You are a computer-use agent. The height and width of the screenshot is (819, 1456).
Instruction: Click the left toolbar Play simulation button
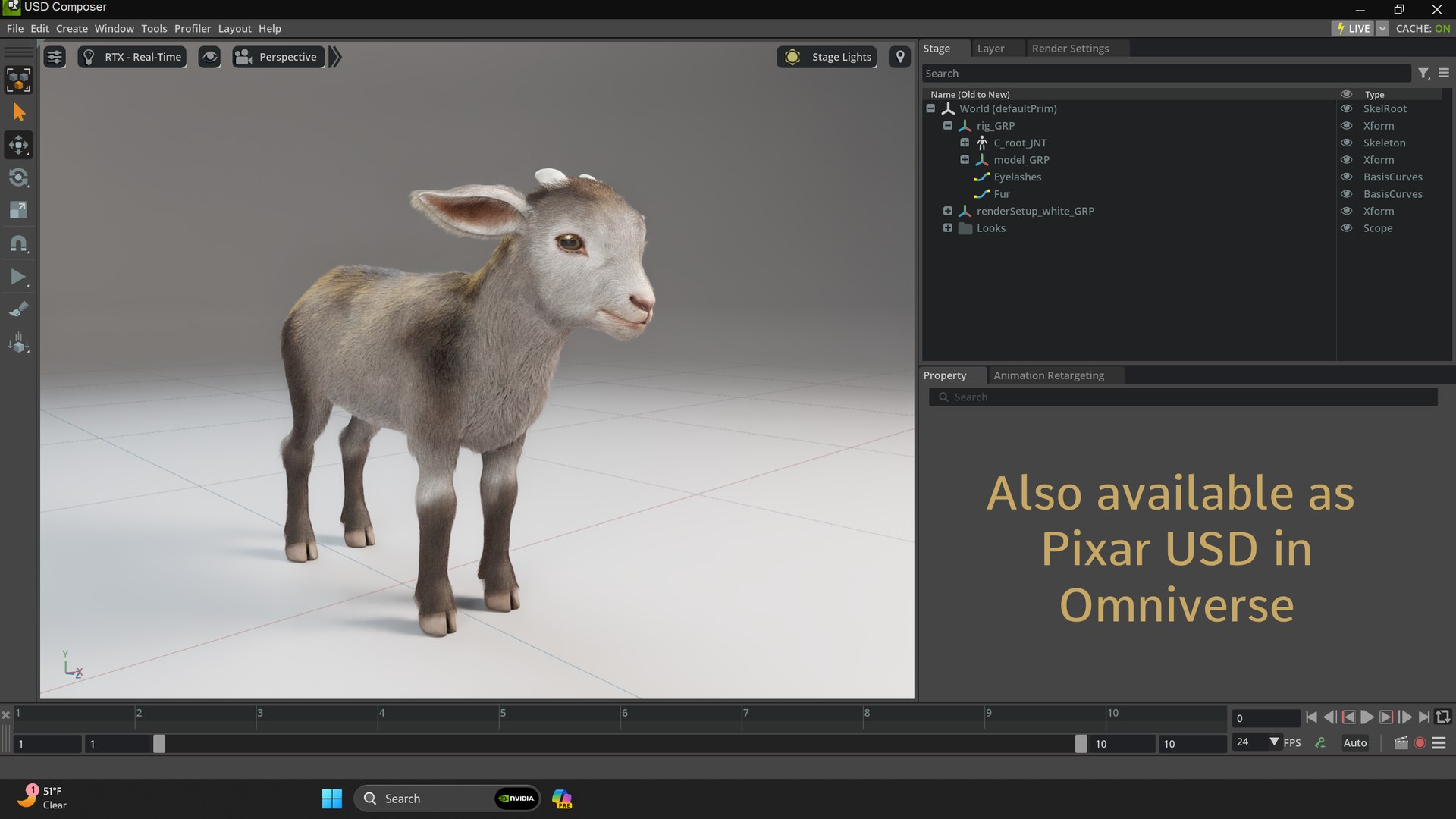click(x=18, y=277)
